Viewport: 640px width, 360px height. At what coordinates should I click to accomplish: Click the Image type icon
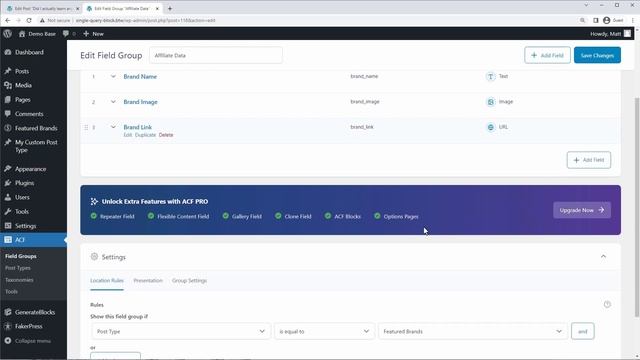tap(491, 102)
